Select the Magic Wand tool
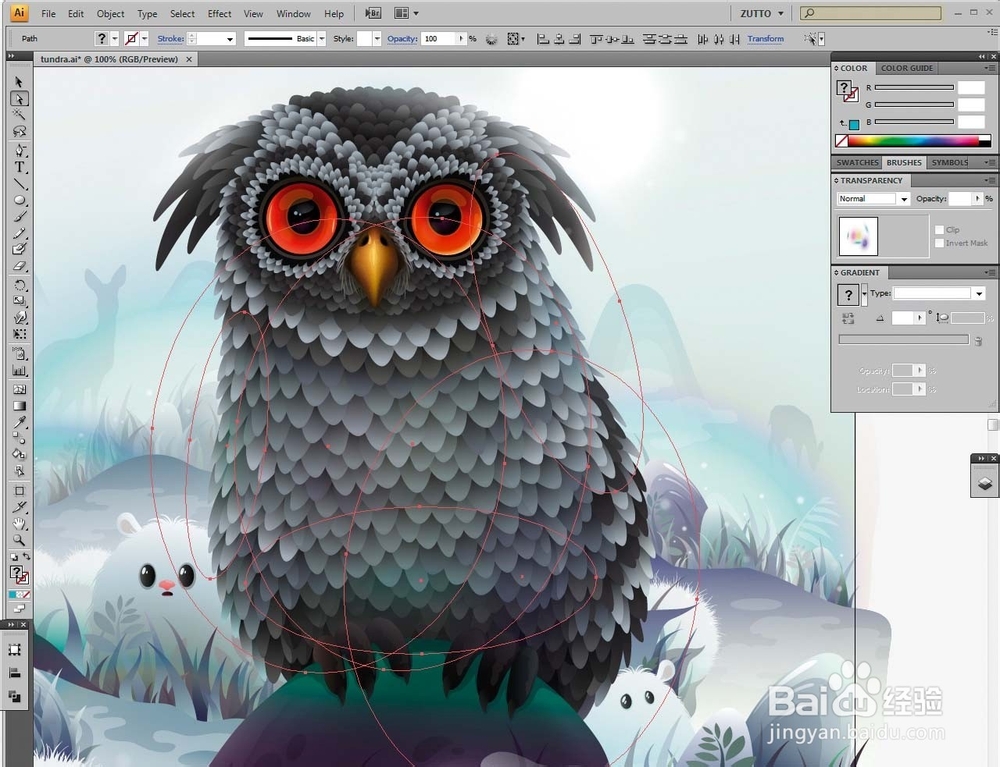The width and height of the screenshot is (1000, 767). click(x=19, y=115)
